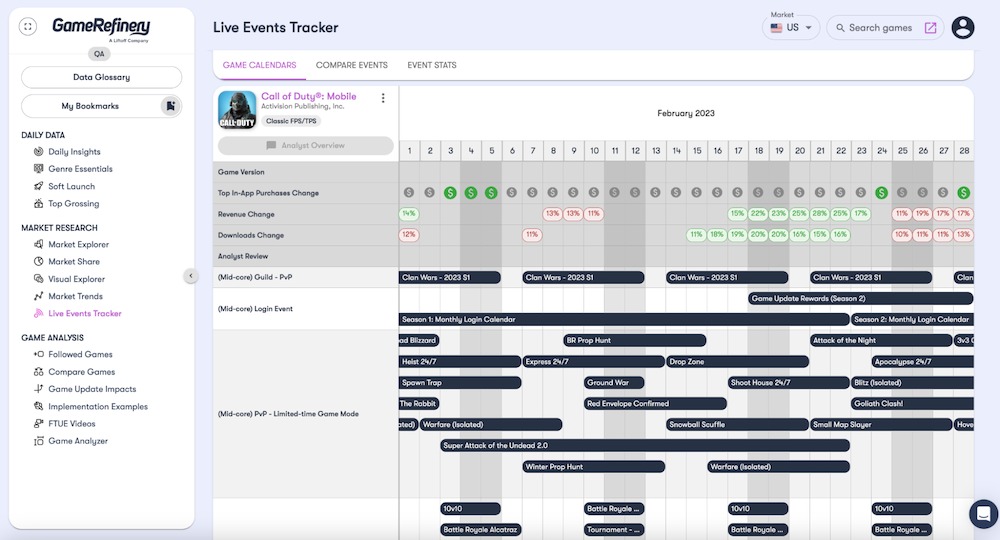Open Market Explorer
Viewport: 1000px width, 540px height.
[x=78, y=244]
